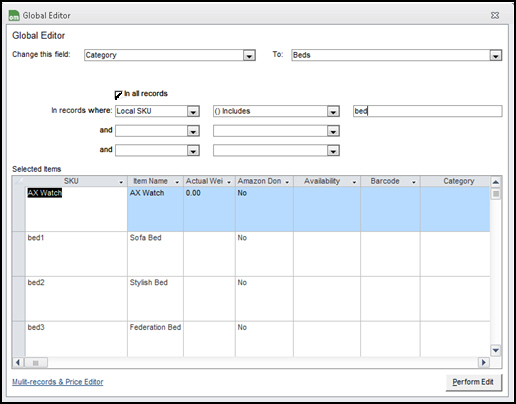This screenshot has height=404, width=516.
Task: Expand the Includes operator dropdown
Action: [x=333, y=111]
